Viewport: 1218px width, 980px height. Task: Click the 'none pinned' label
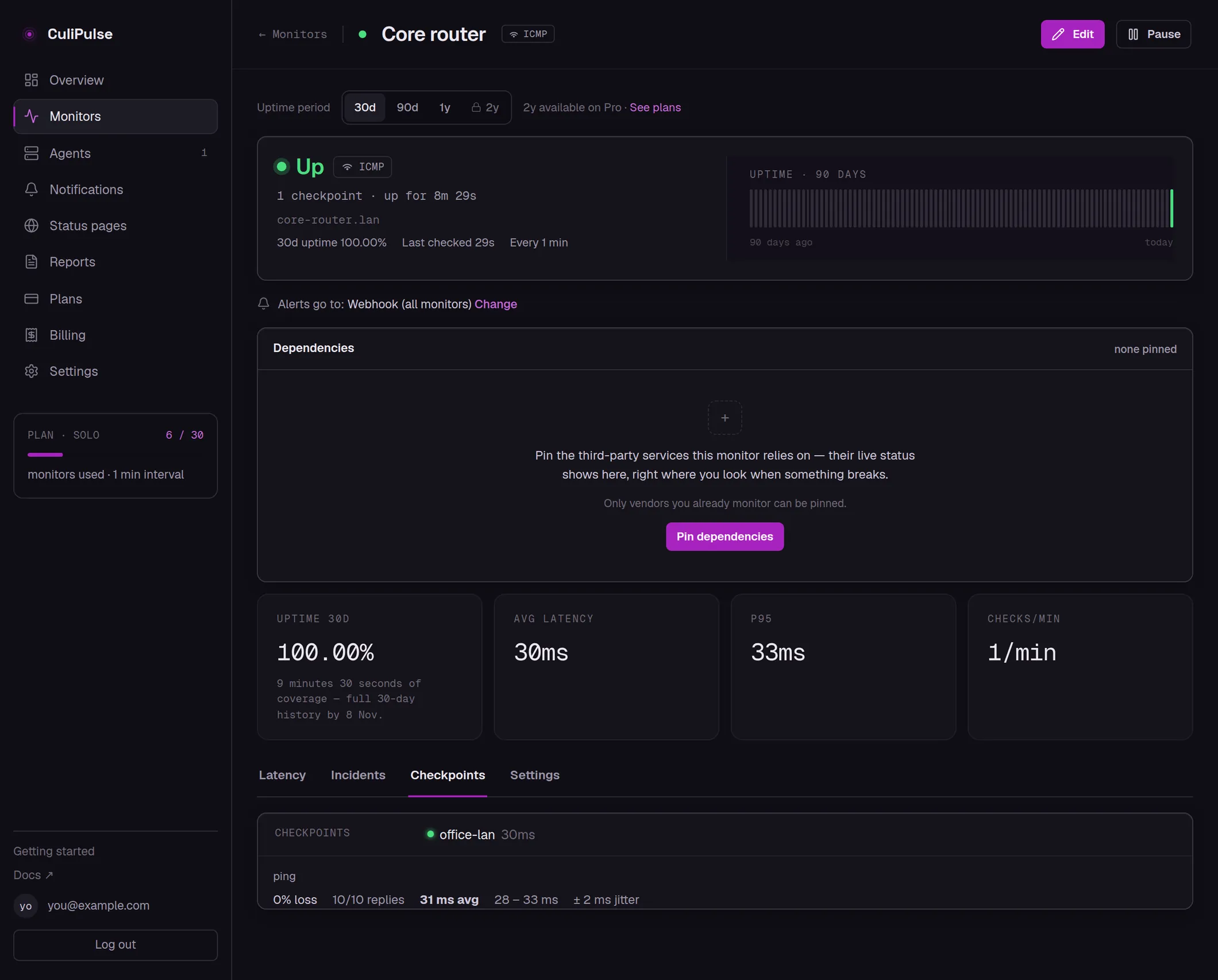click(1145, 349)
